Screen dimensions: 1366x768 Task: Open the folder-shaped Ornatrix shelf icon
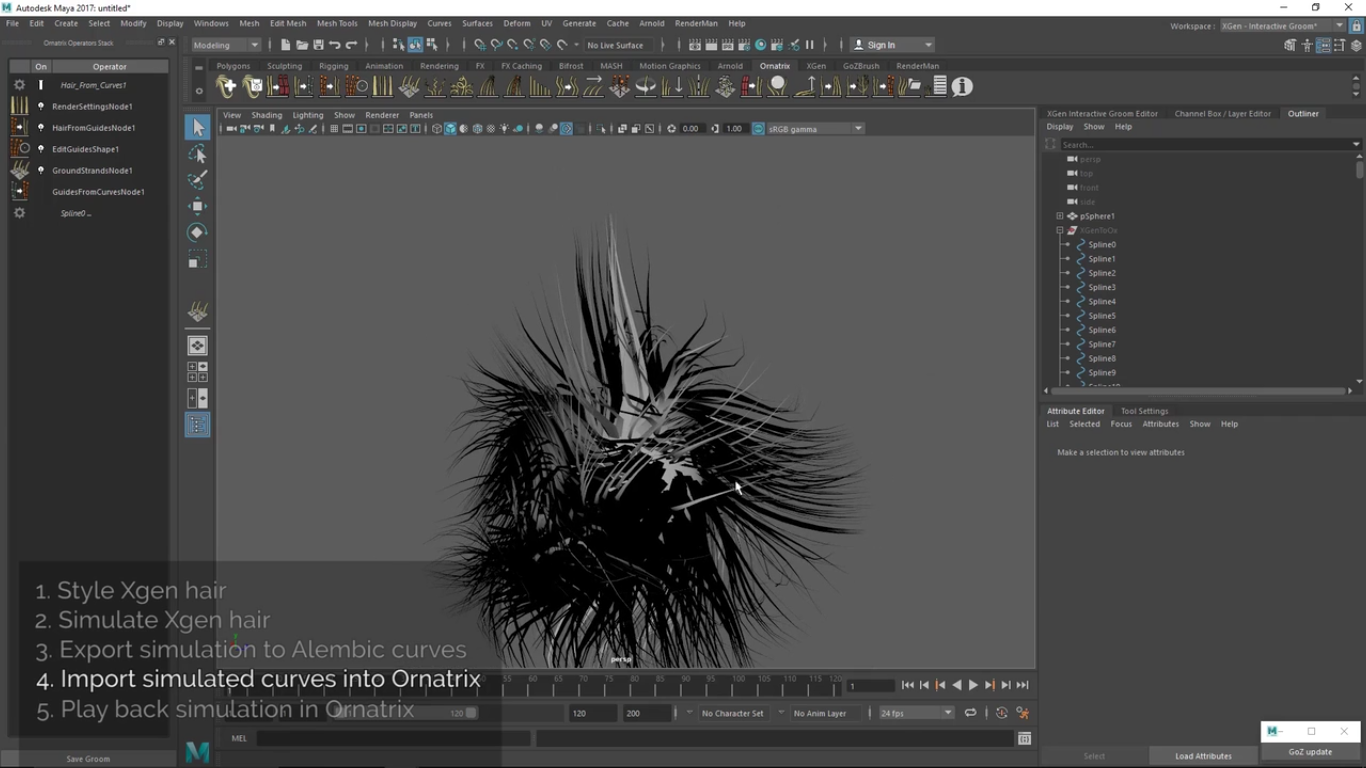point(910,87)
